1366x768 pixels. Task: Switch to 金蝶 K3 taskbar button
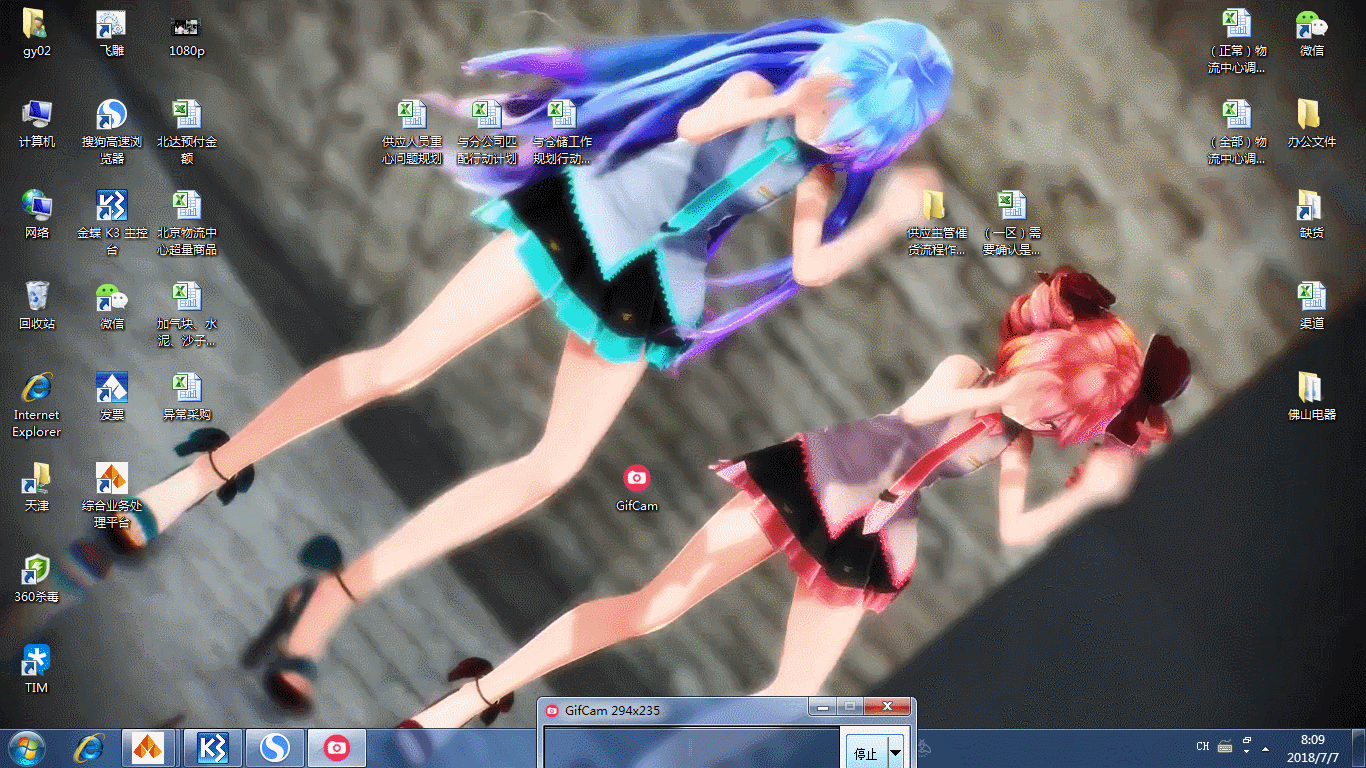click(x=213, y=748)
